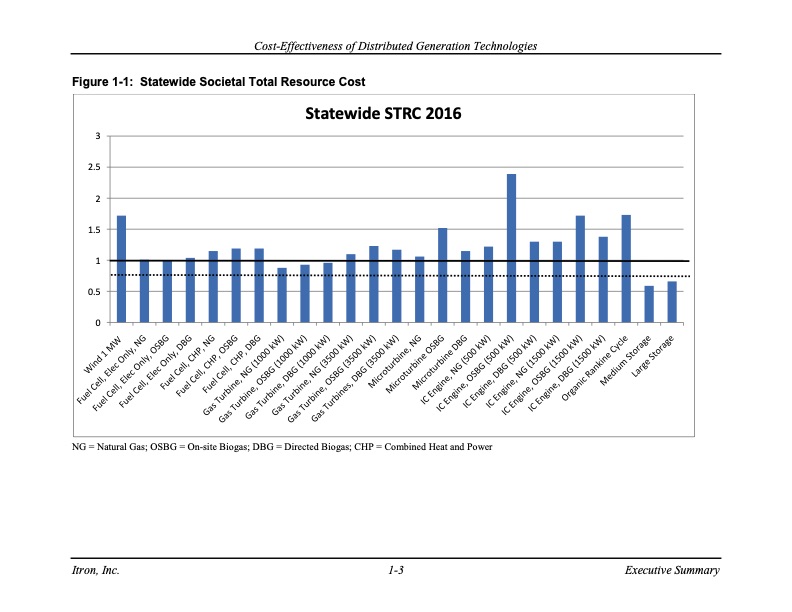Click the Wind 1 MW axis label
Image resolution: width=792 pixels, height=612 pixels.
(106, 347)
